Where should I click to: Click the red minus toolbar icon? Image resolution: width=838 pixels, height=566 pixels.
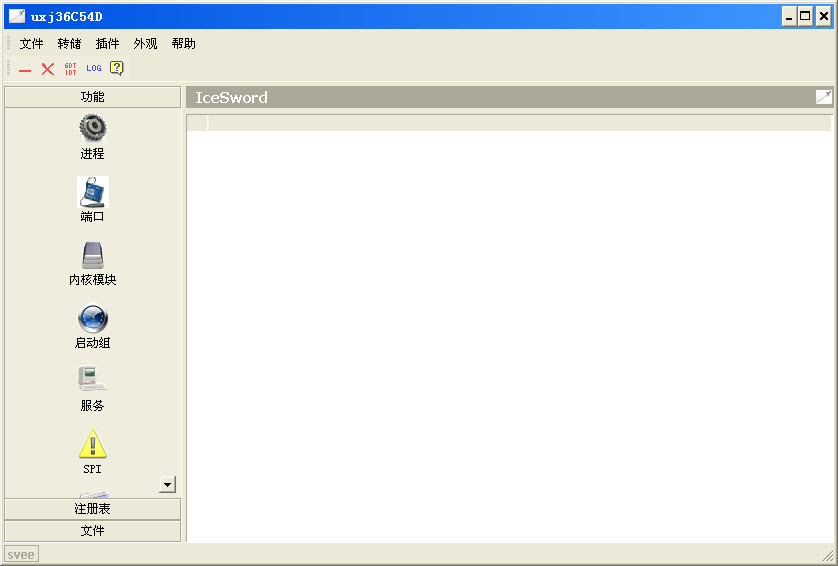[25, 69]
